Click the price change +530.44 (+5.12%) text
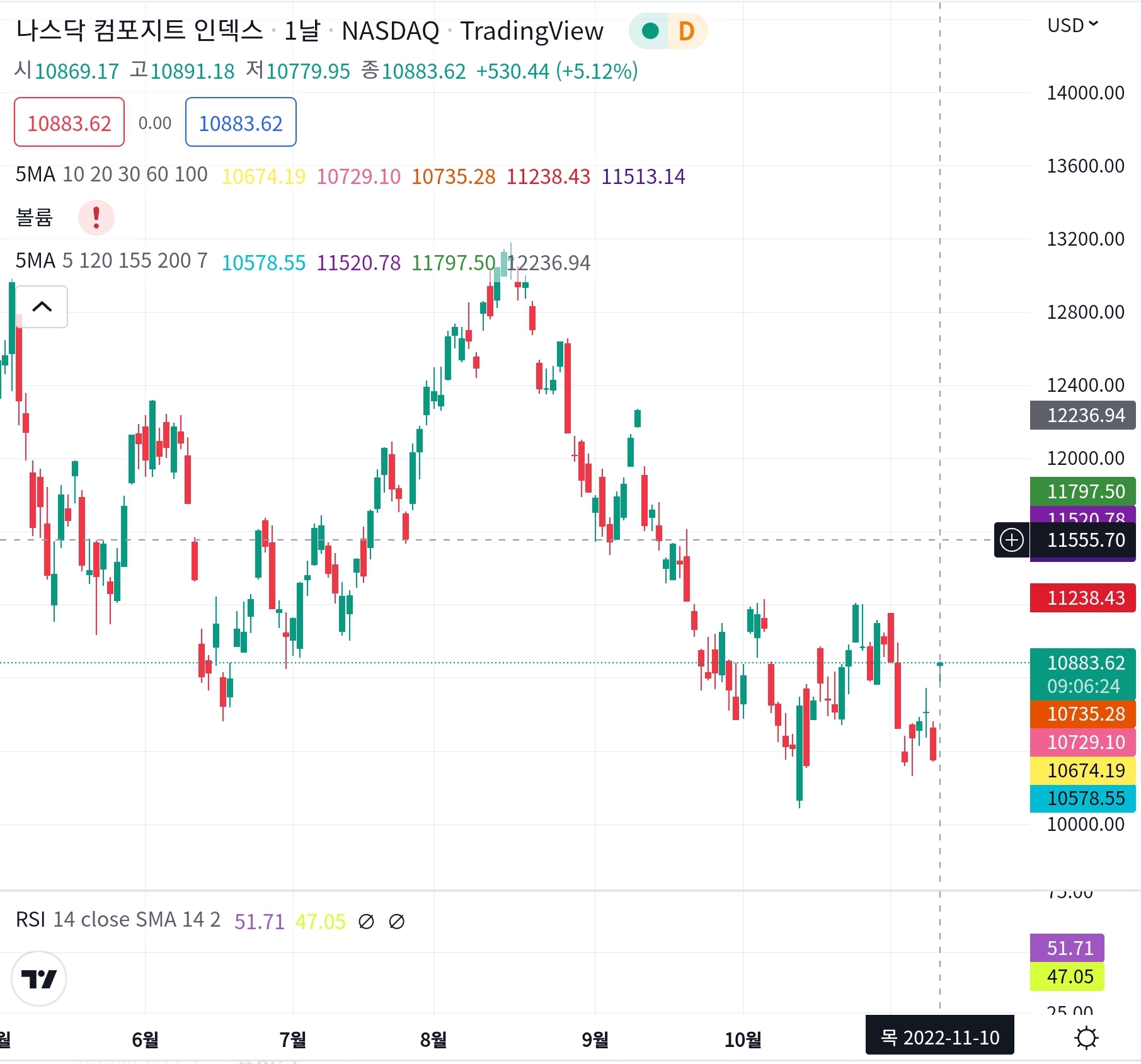 [557, 71]
